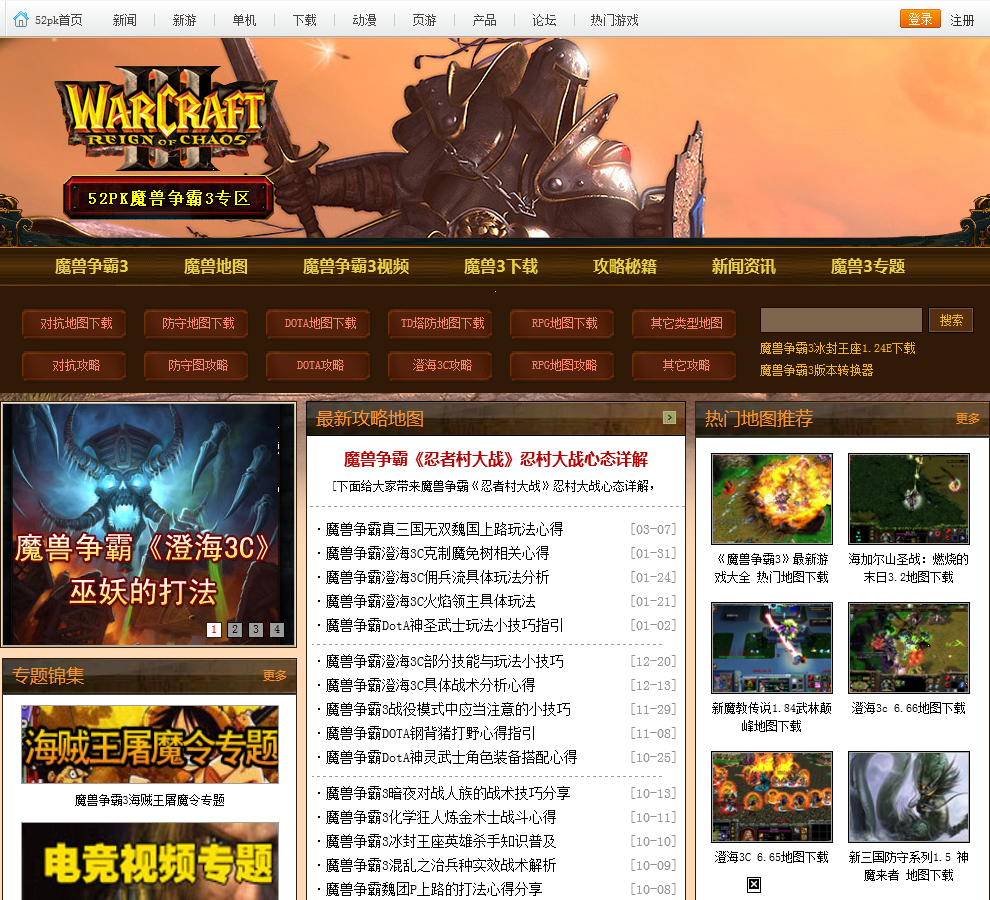Open article 魔兽争霸DOTA钢背猪打野心得指引

pos(430,733)
